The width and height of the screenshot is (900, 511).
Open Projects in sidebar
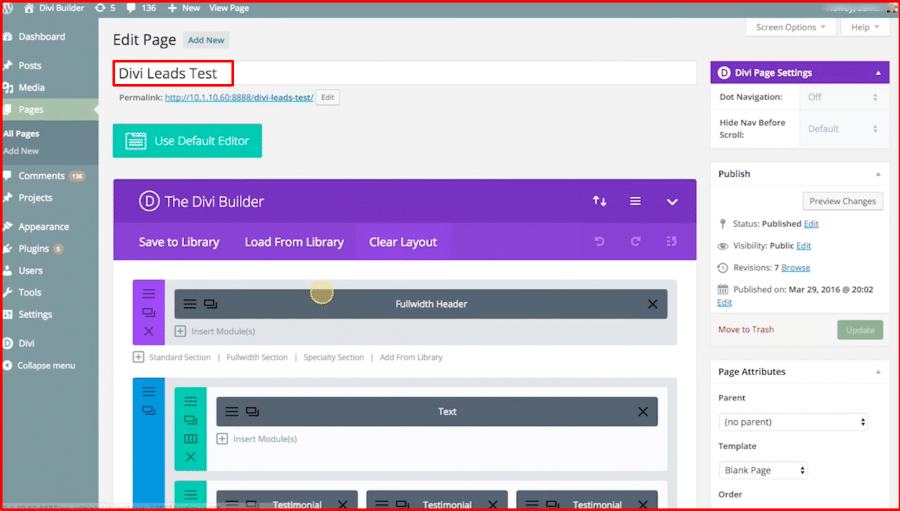(x=35, y=198)
